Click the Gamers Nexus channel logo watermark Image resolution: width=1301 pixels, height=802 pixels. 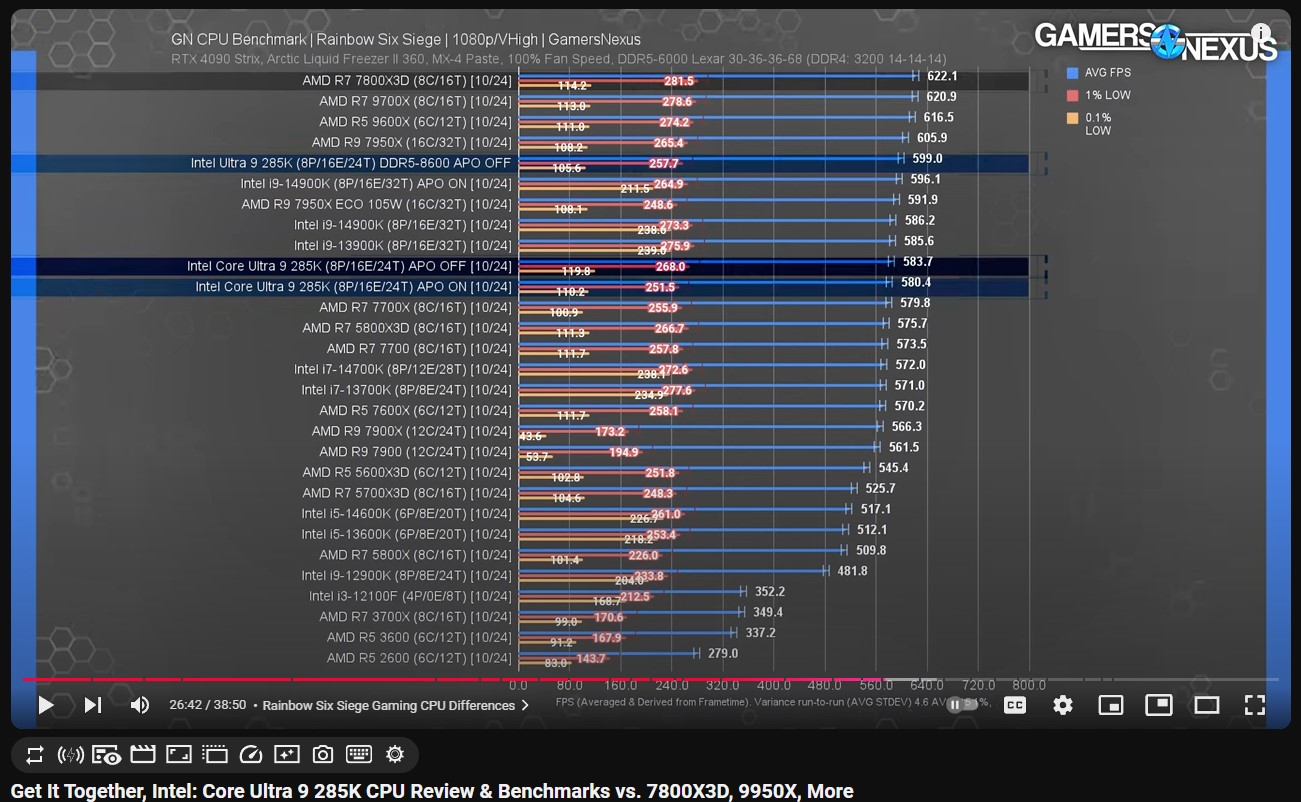pos(1156,41)
